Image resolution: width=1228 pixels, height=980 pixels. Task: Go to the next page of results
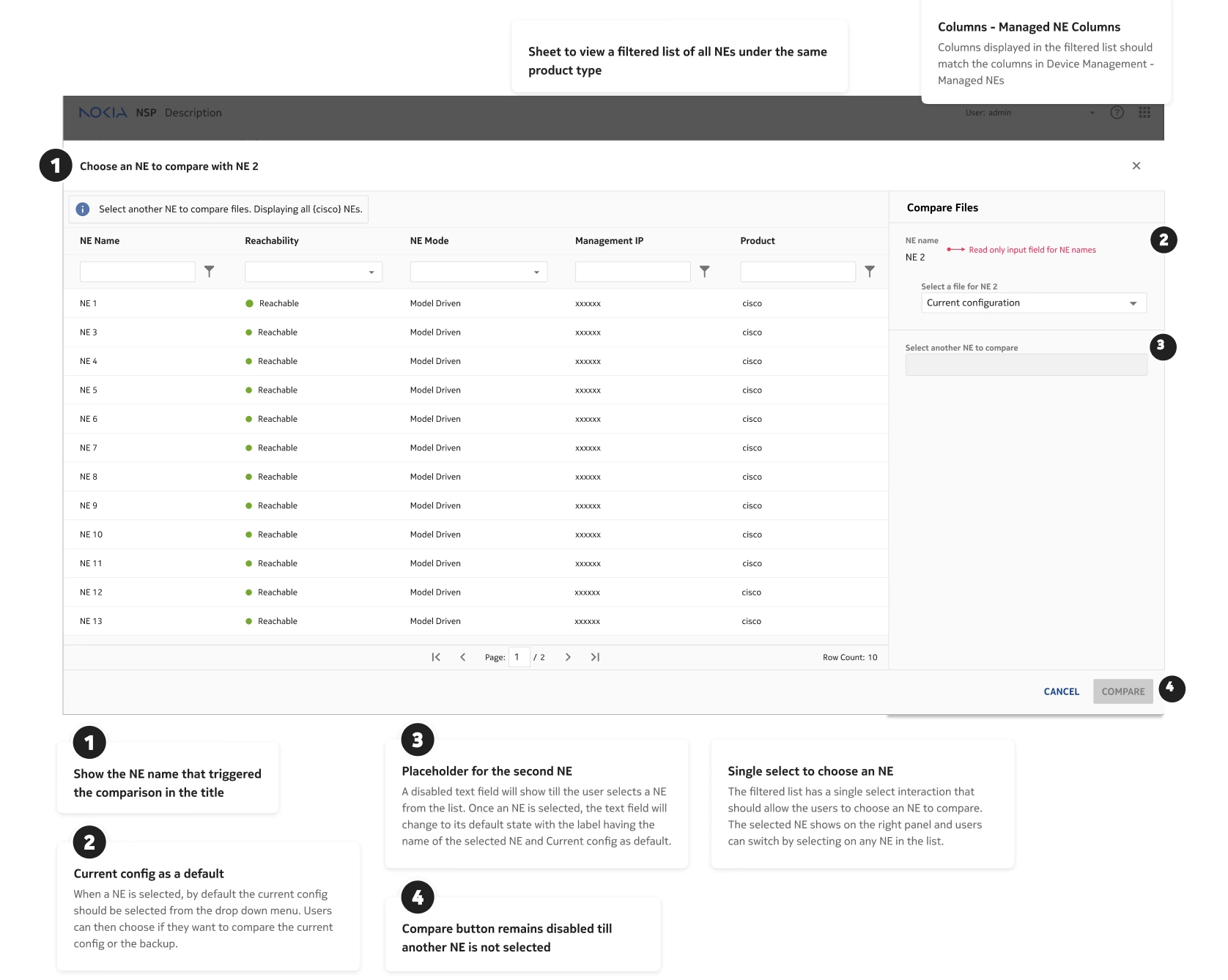pyautogui.click(x=568, y=657)
